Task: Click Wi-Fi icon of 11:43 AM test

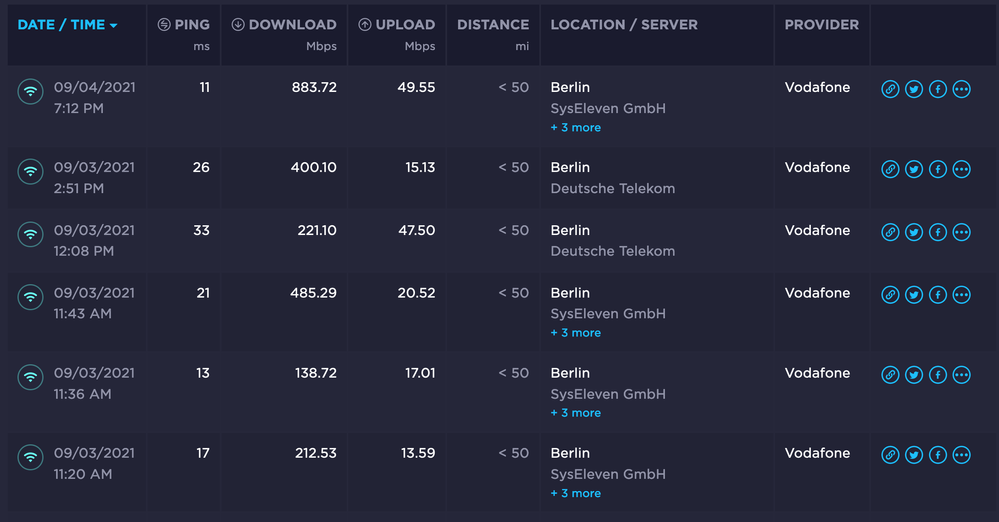Action: click(x=31, y=297)
